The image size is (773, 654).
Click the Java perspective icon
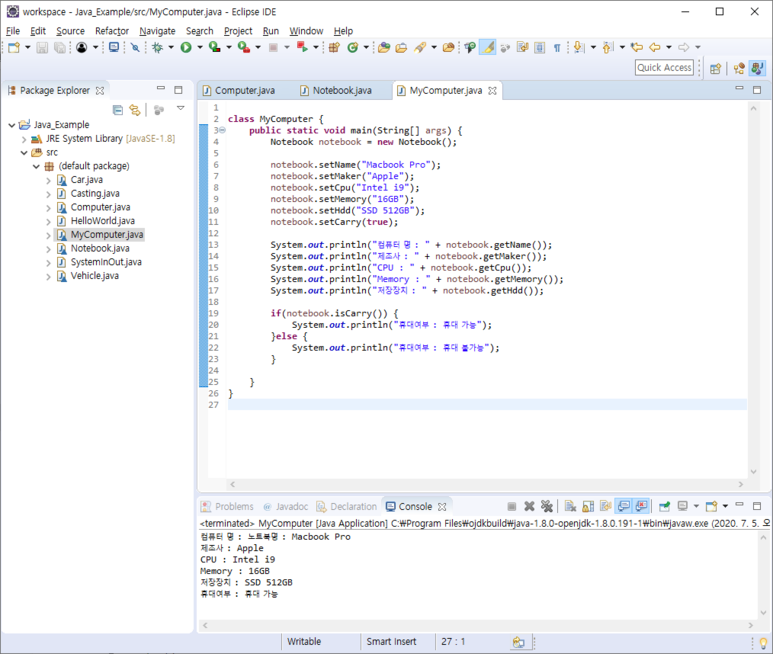point(757,68)
